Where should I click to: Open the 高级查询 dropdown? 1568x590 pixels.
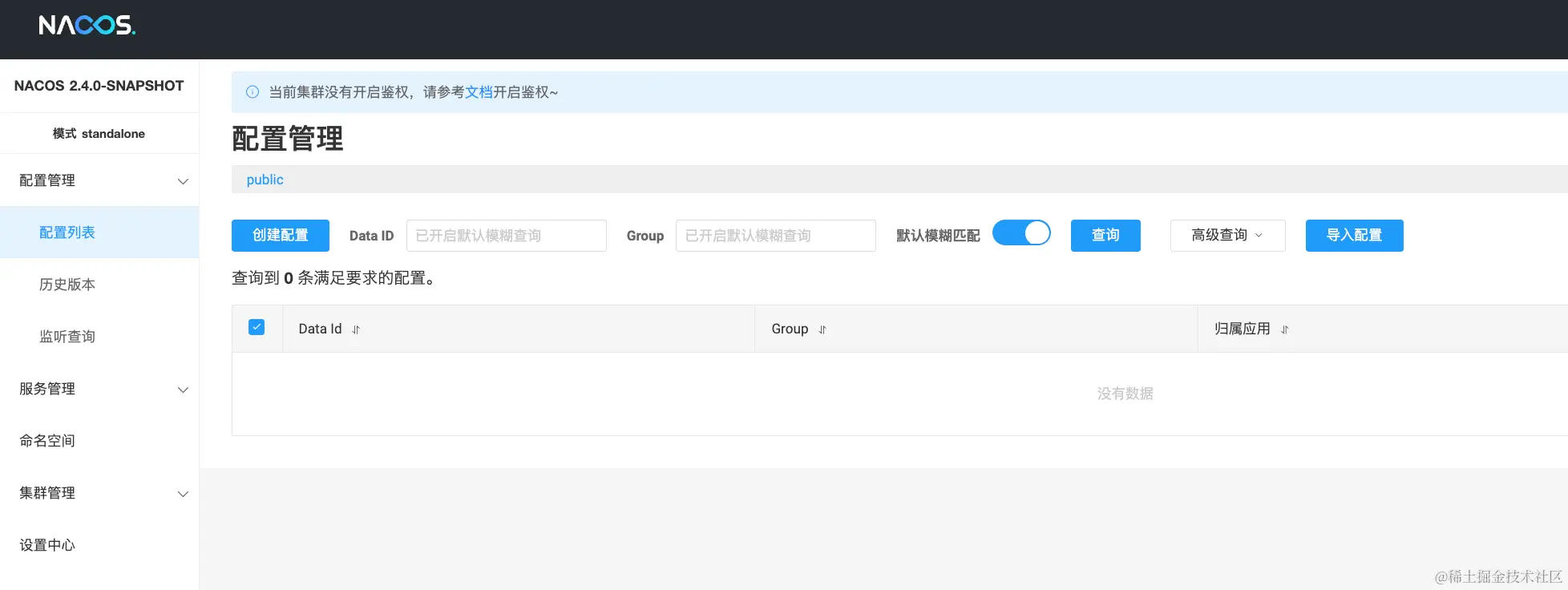1227,236
